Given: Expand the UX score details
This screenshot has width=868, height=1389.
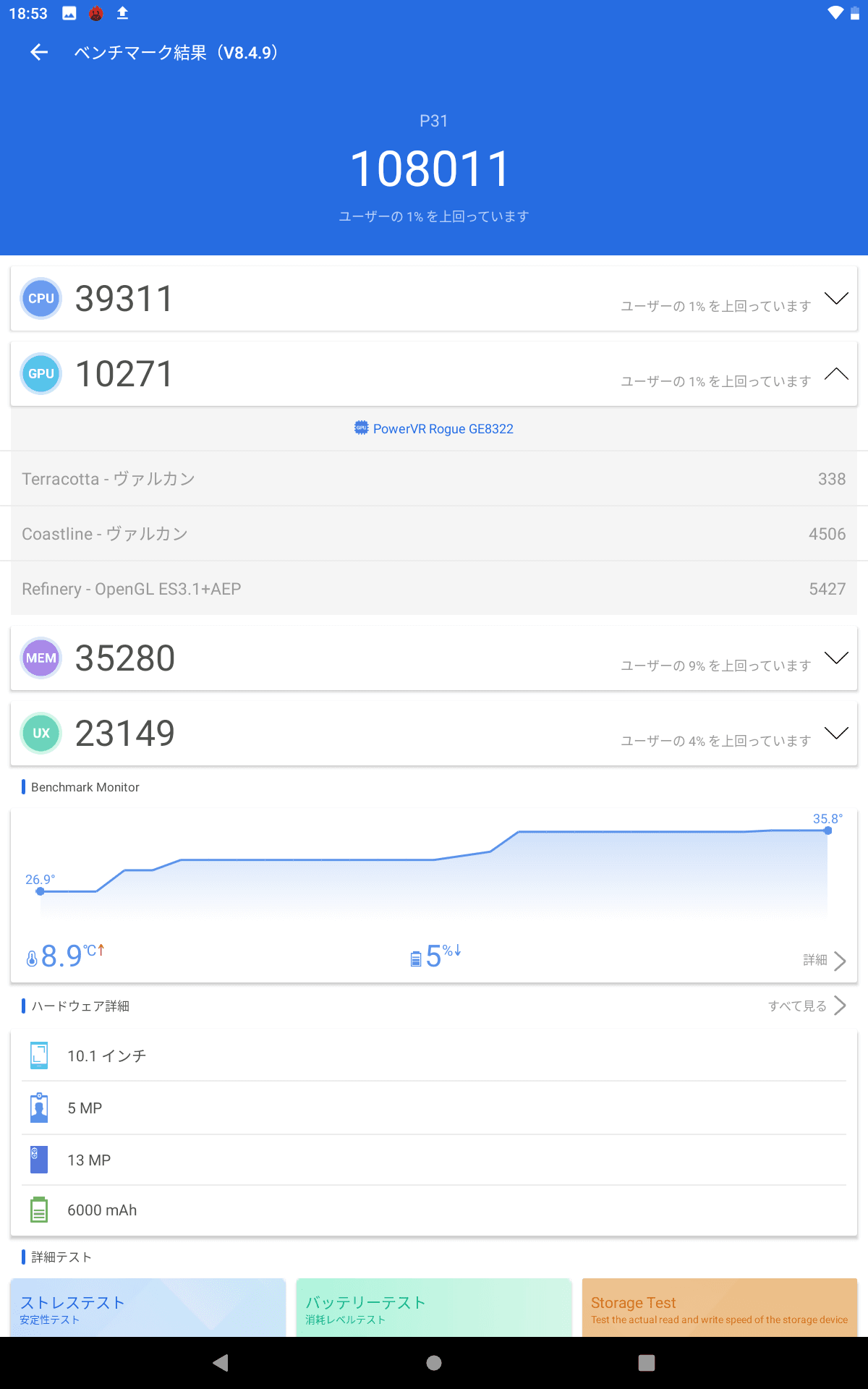Looking at the screenshot, I should (836, 734).
